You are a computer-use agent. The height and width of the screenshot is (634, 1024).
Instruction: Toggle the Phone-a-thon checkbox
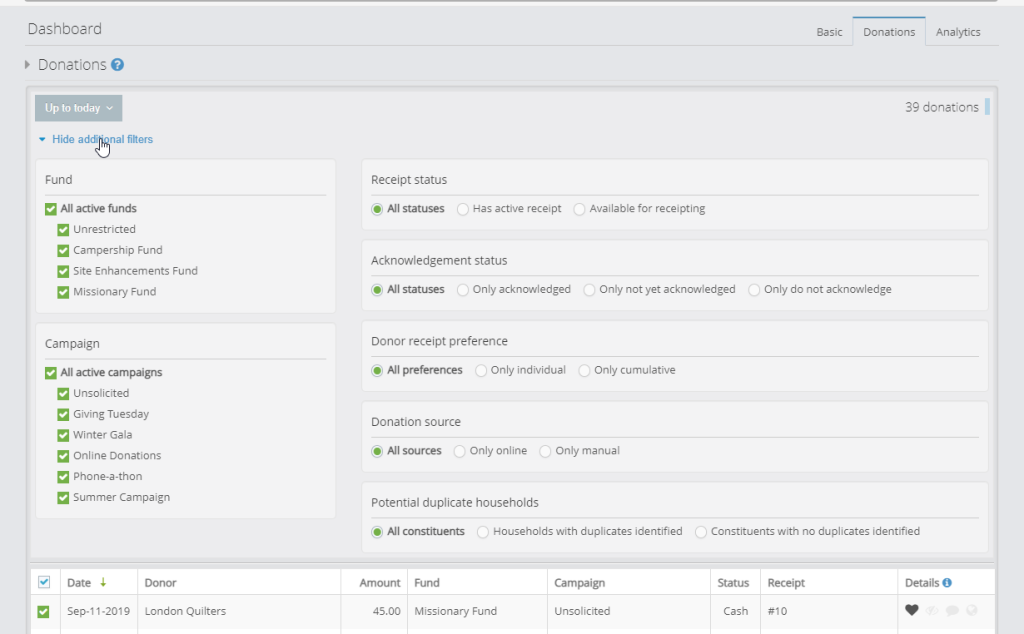[63, 477]
